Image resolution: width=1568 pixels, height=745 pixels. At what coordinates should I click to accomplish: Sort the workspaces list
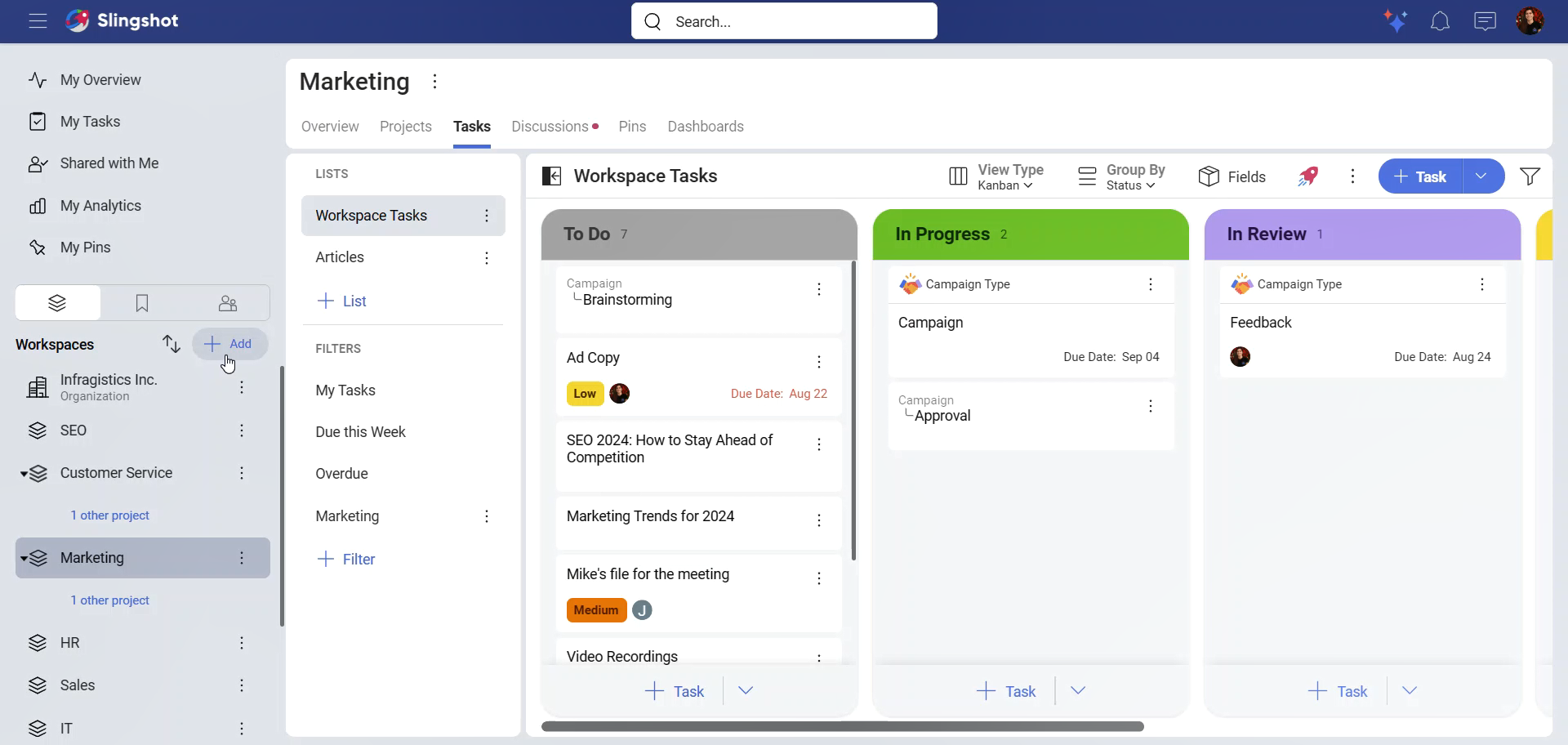[x=171, y=344]
